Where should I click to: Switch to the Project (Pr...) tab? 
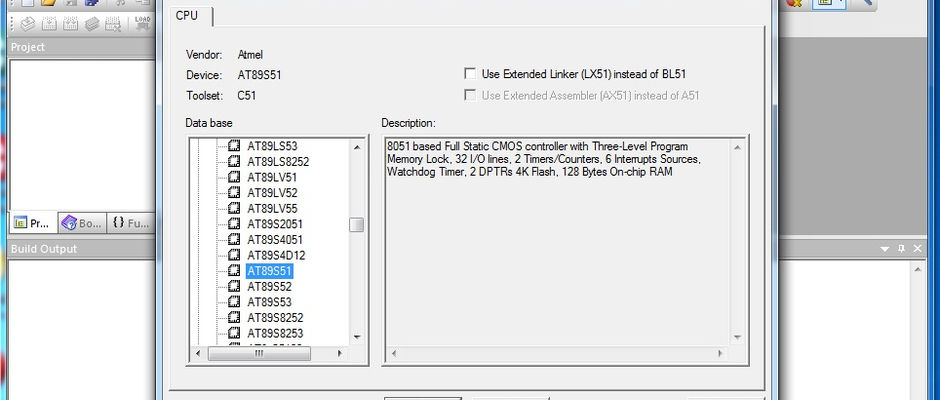click(33, 223)
